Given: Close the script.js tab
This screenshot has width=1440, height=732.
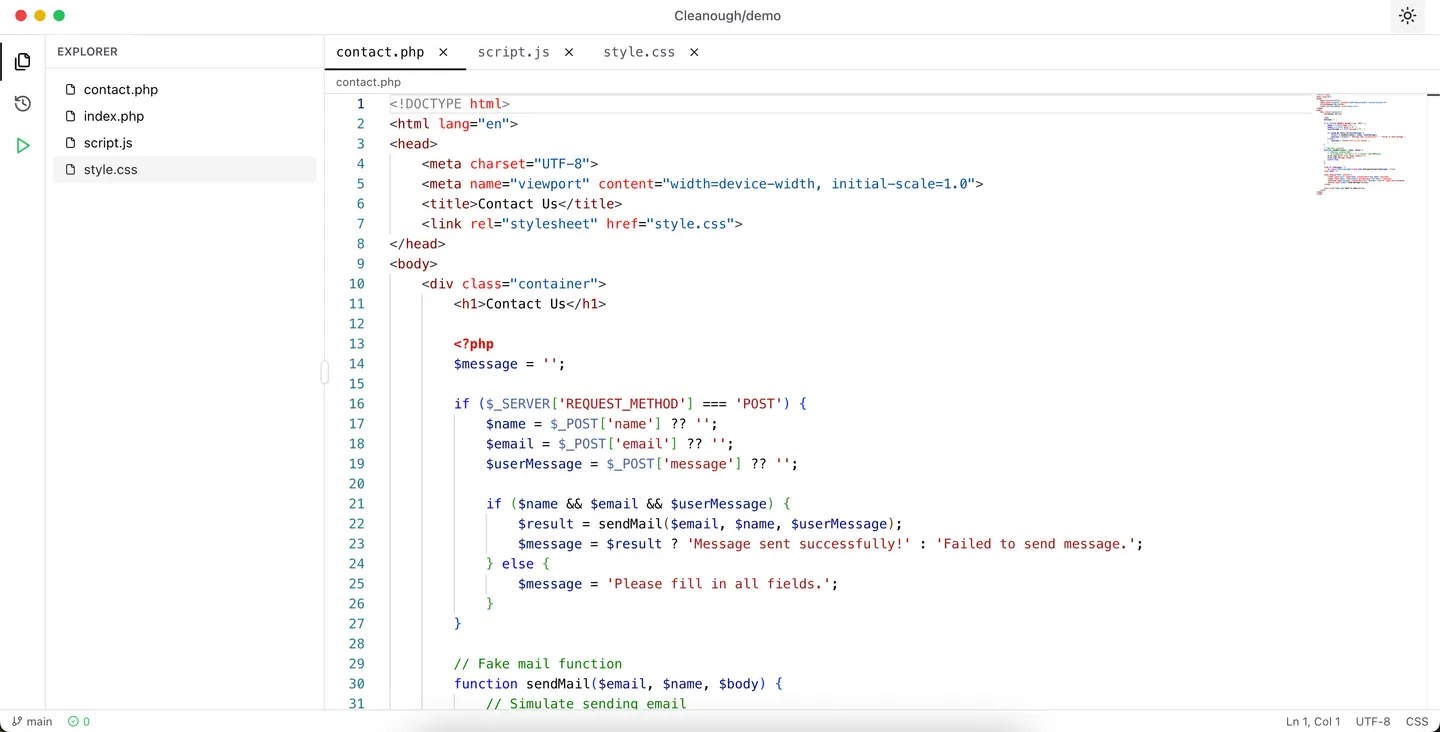Looking at the screenshot, I should click(569, 52).
